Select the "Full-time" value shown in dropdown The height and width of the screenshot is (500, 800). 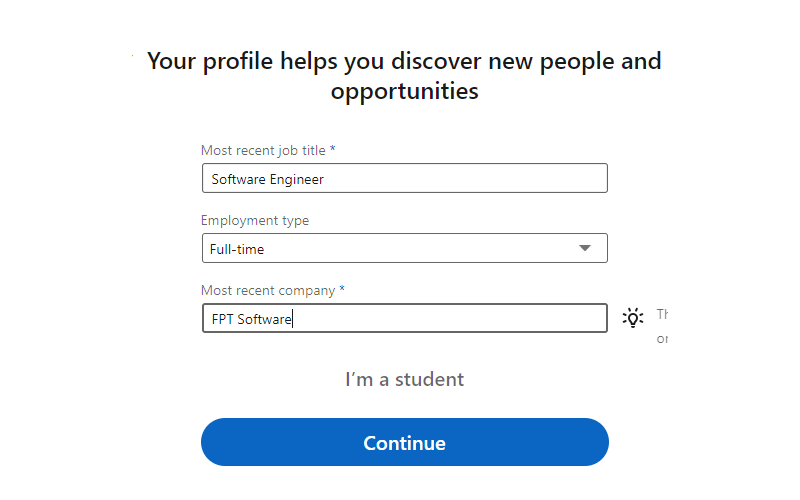(237, 249)
